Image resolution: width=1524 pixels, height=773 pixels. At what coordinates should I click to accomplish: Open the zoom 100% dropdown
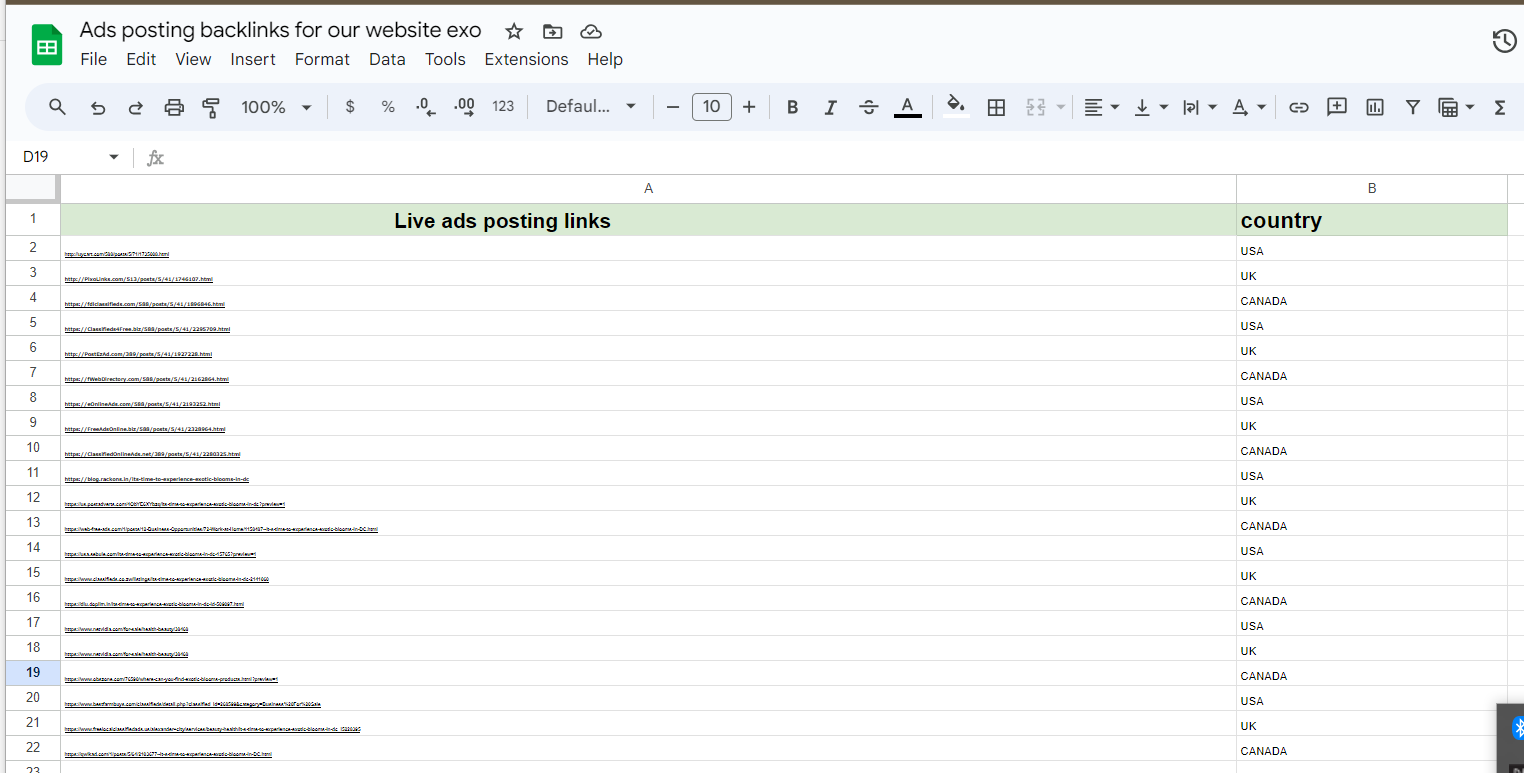click(x=276, y=107)
